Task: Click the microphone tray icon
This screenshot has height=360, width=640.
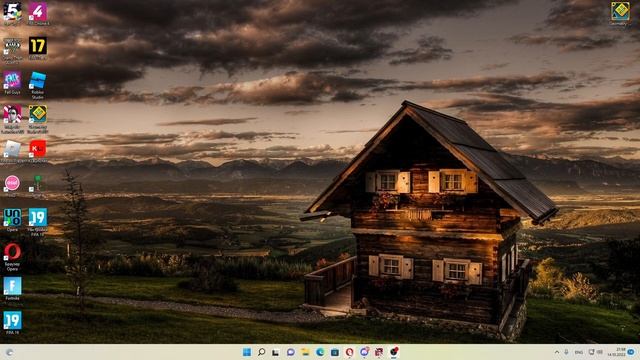Action: coord(567,352)
